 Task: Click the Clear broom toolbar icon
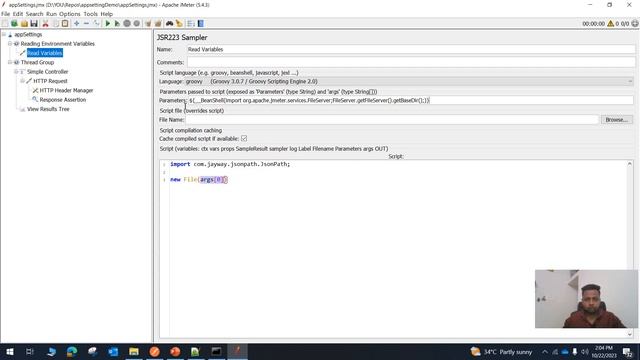coord(148,24)
